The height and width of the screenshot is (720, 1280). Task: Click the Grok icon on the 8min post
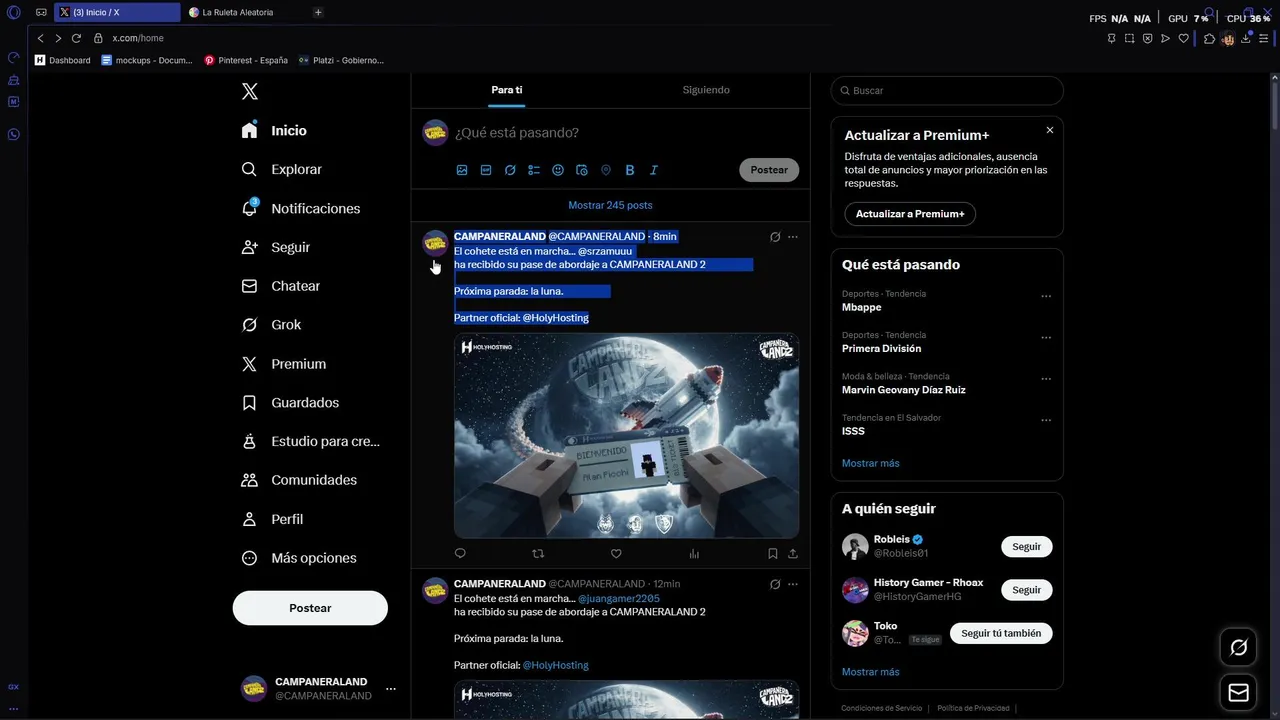[775, 237]
